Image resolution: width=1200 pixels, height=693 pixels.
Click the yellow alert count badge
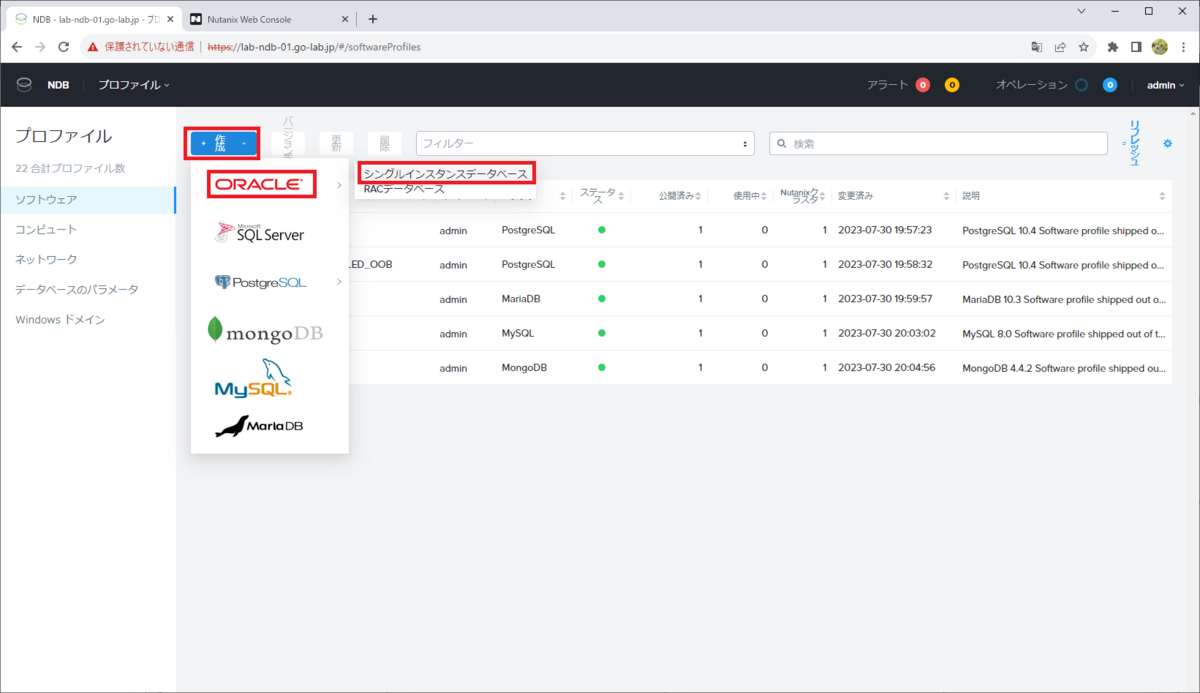pyautogui.click(x=952, y=85)
